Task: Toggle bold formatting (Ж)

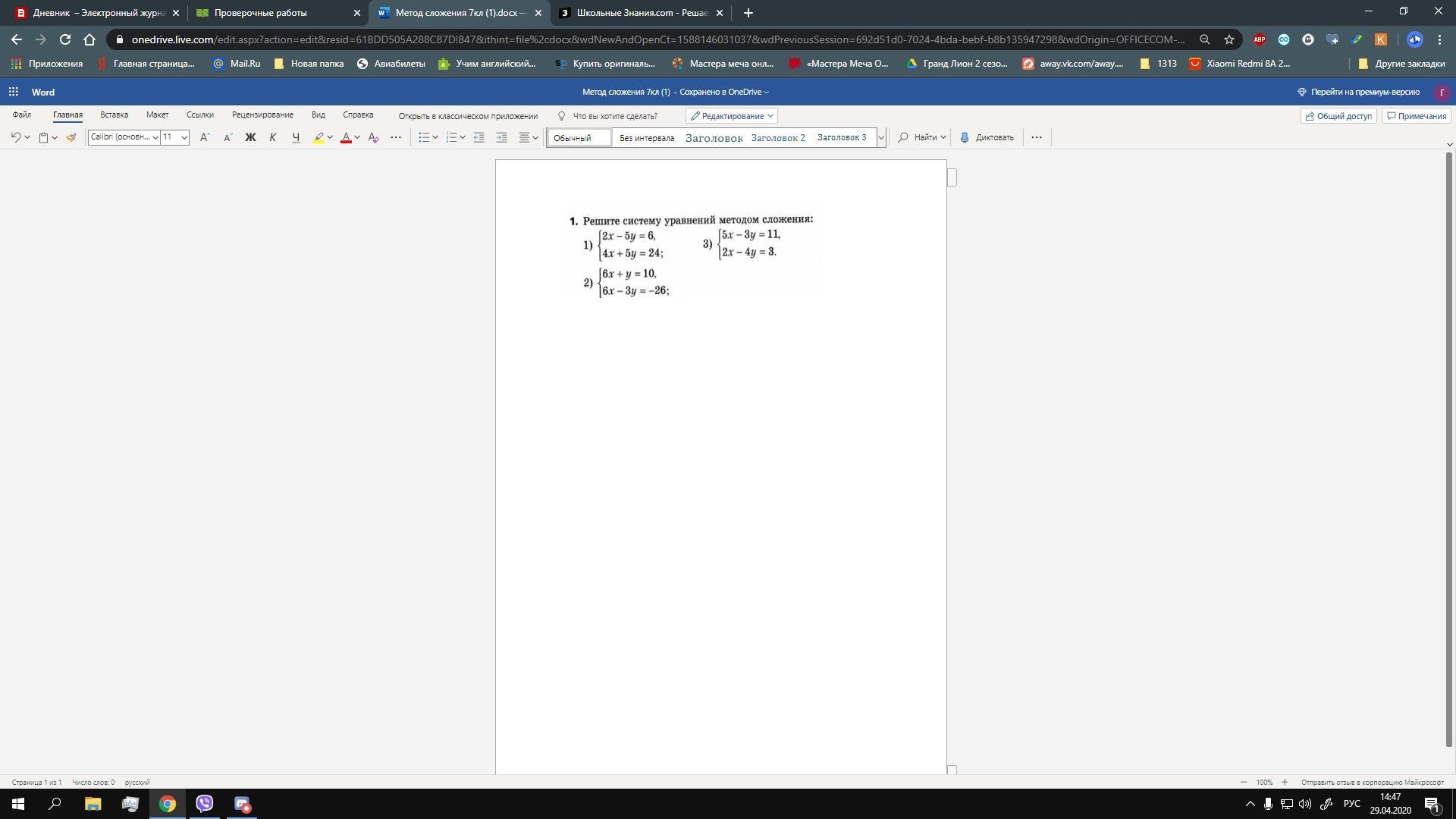Action: [250, 137]
